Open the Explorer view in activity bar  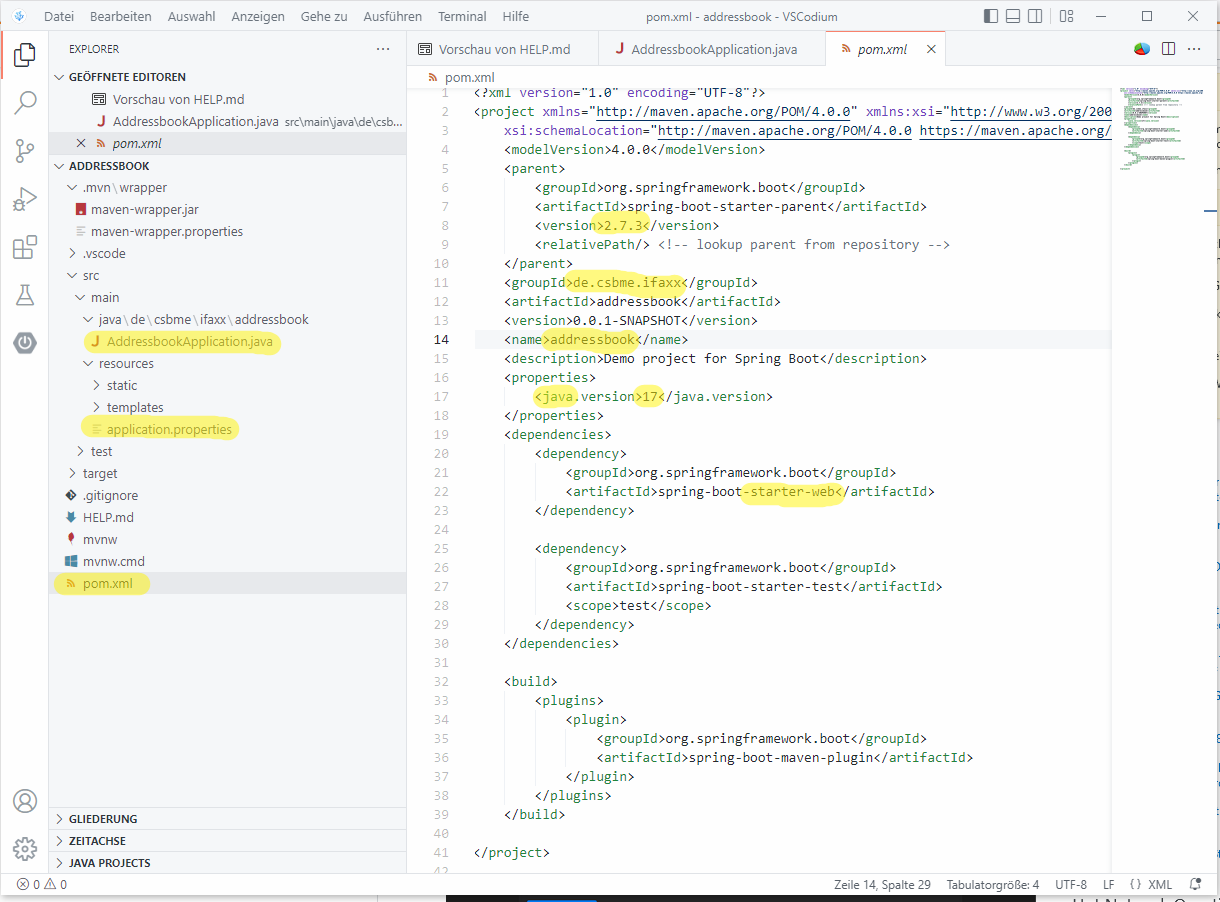[x=25, y=56]
